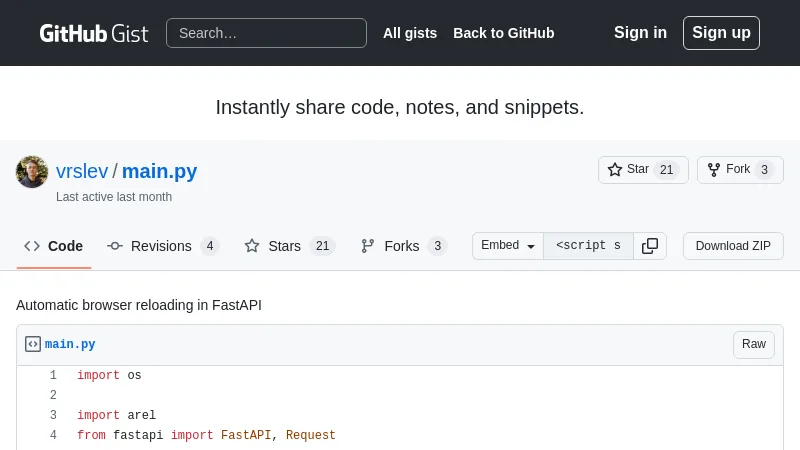
Task: Follow the Back to GitHub link
Action: (x=503, y=33)
